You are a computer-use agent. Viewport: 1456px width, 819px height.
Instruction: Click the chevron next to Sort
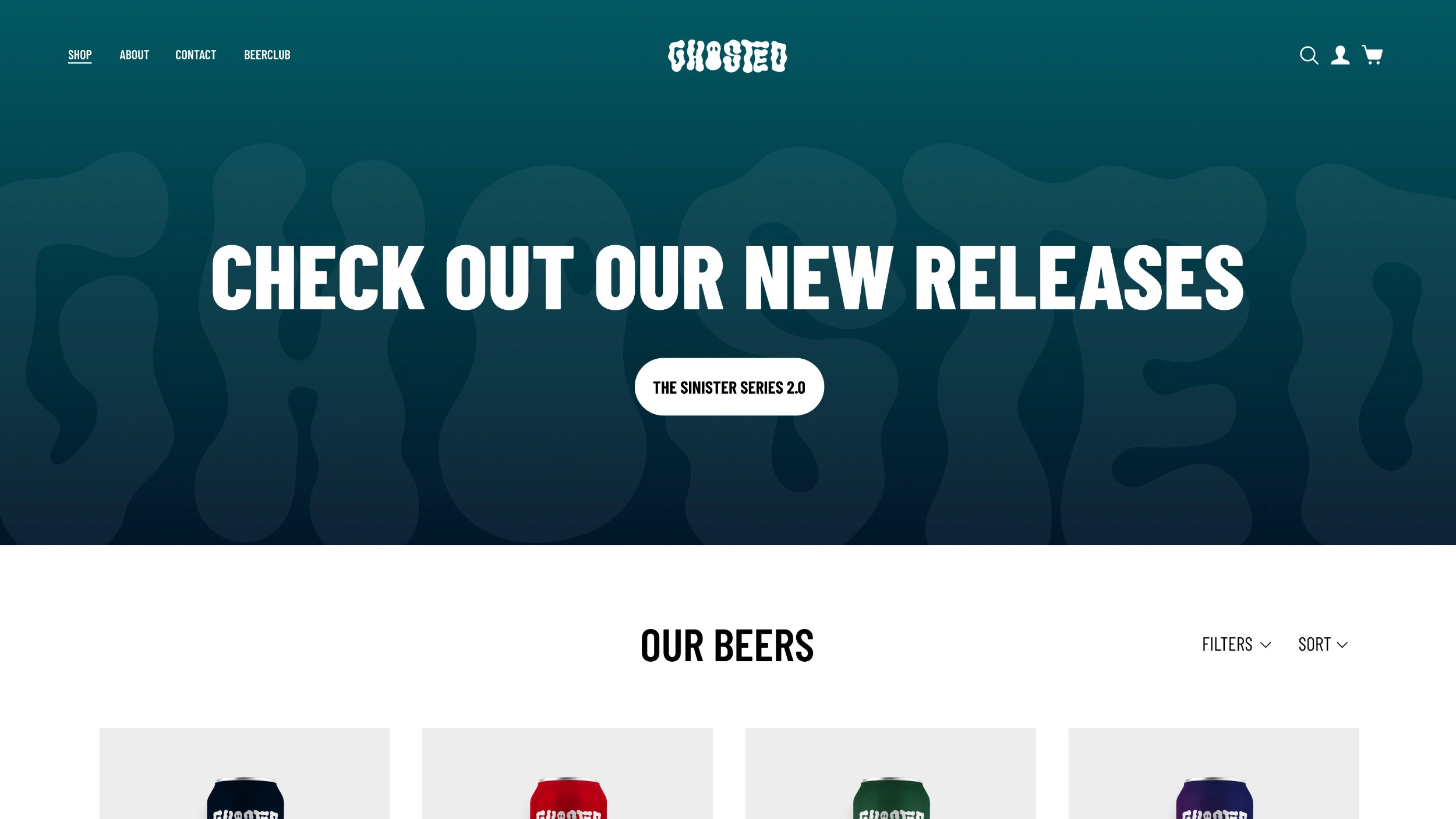(1342, 645)
